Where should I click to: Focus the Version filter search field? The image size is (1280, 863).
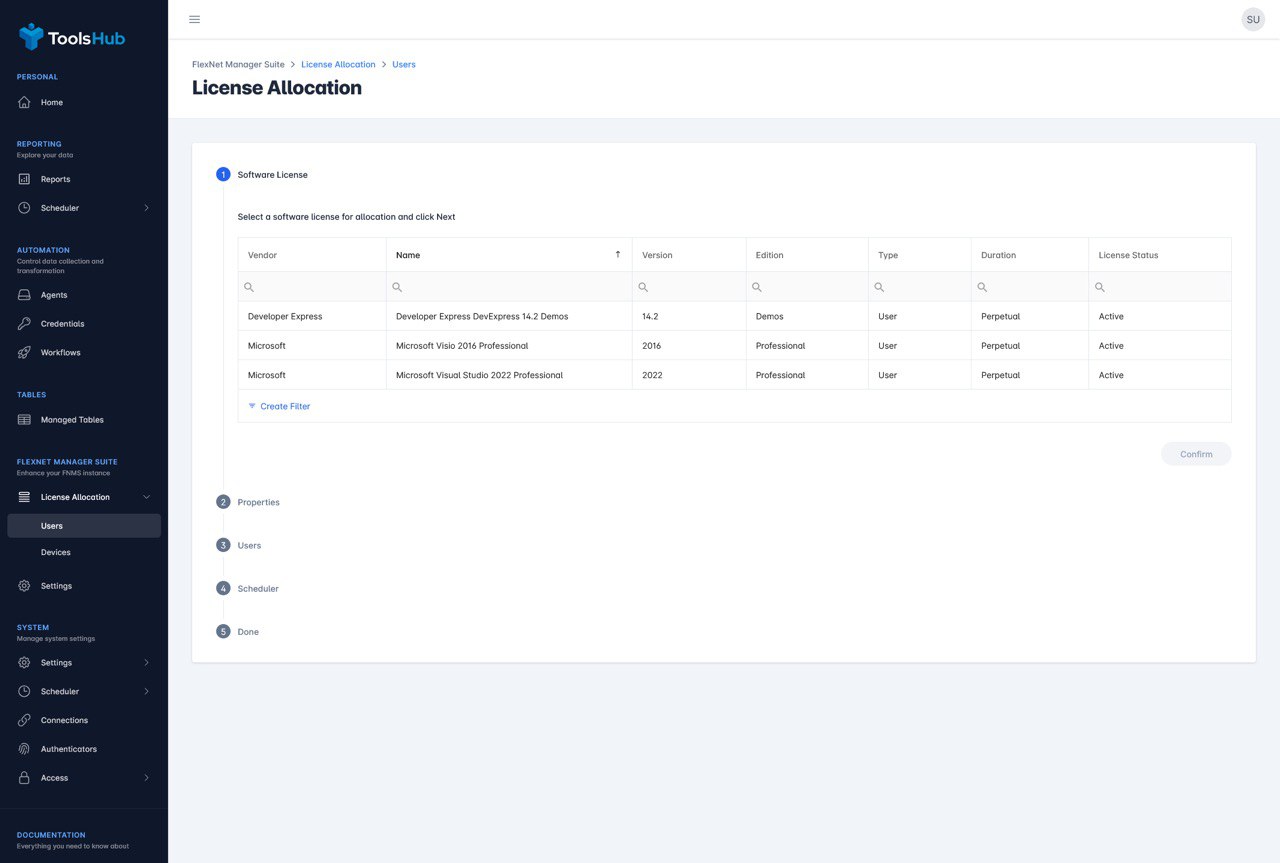coord(689,287)
